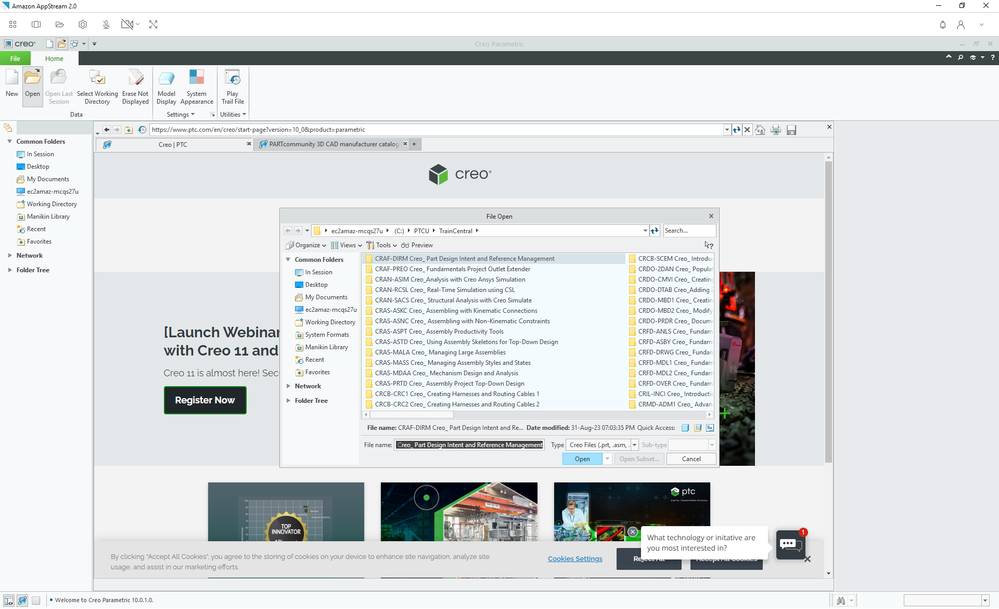The image size is (999, 609).
Task: Toggle AppStream fullscreen icon
Action: (153, 24)
